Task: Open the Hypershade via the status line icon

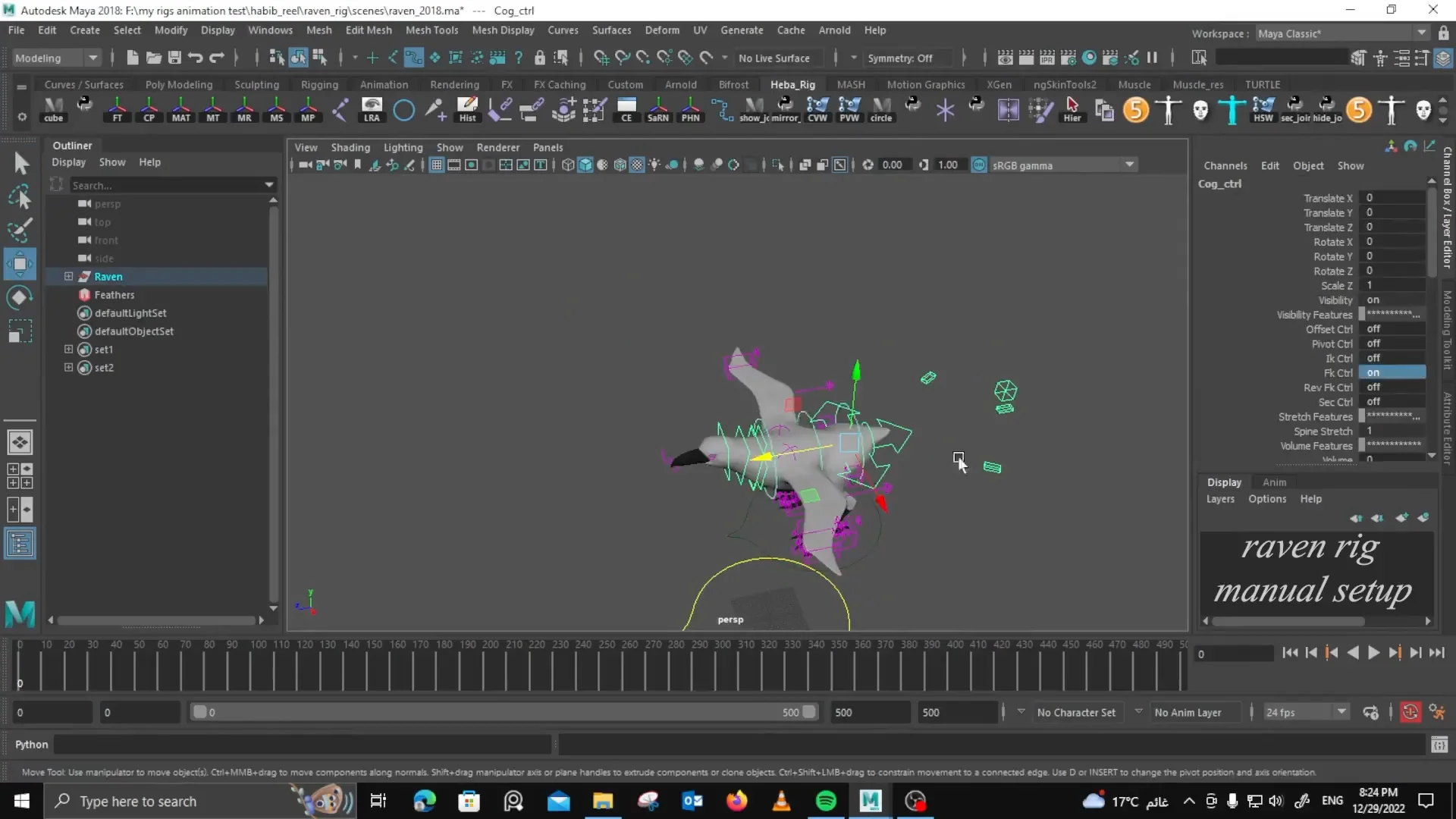Action: click(x=1090, y=57)
